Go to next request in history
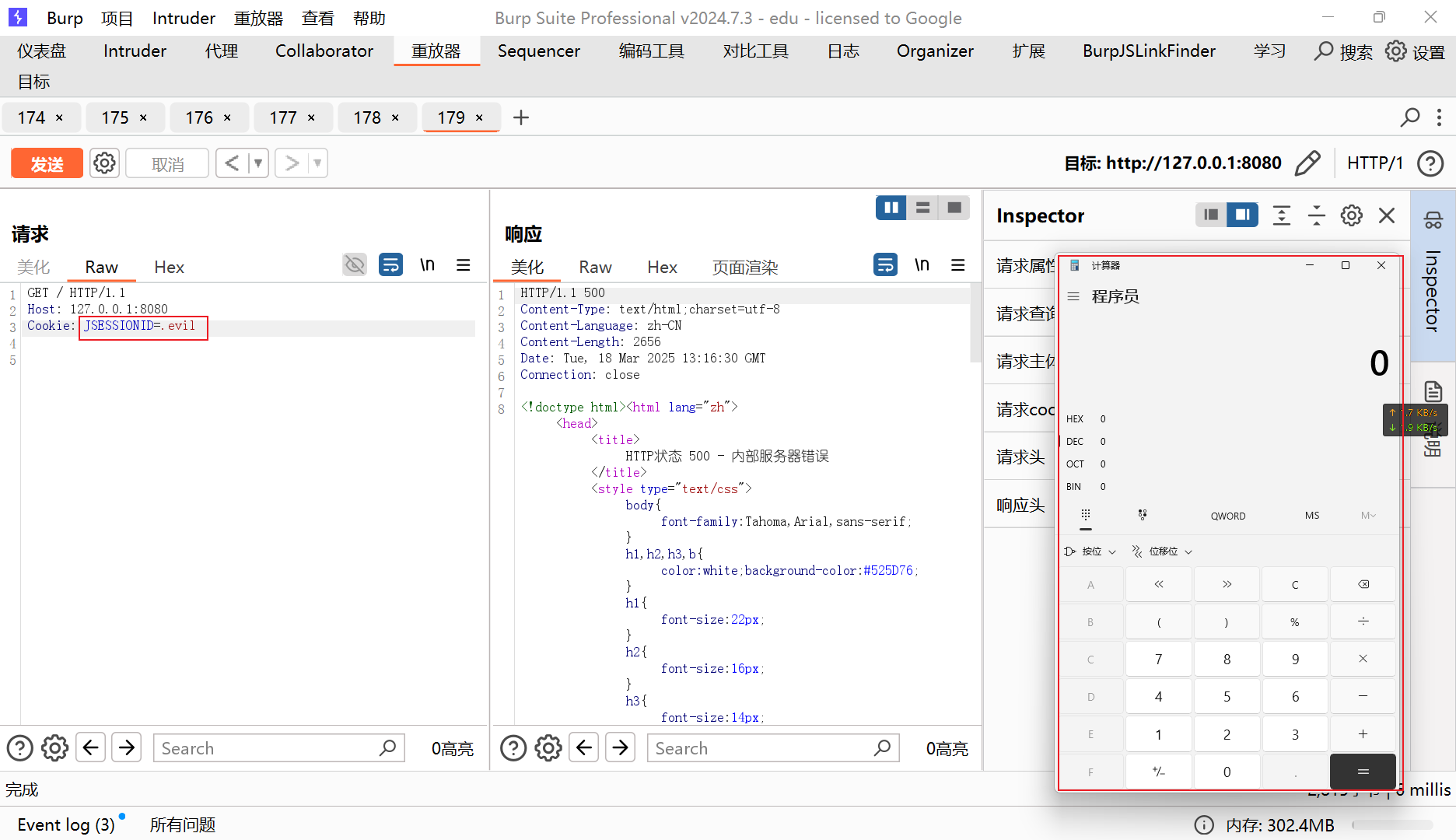The image size is (1456, 840). 292,163
